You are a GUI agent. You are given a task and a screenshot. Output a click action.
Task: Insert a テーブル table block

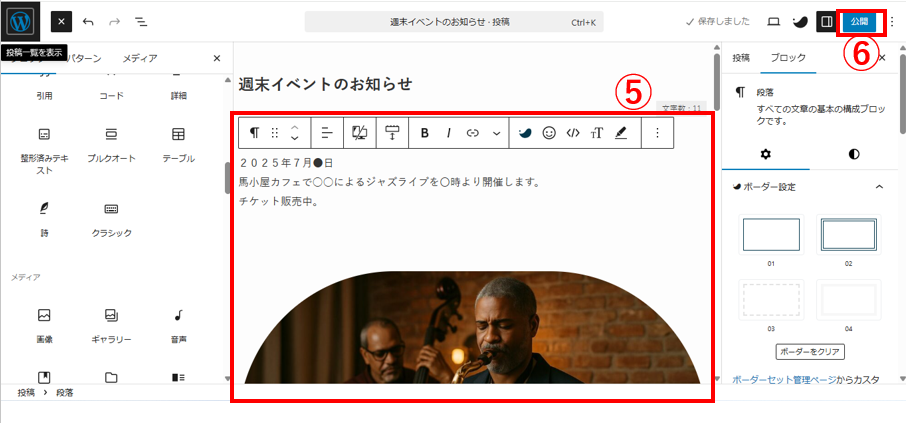point(178,145)
